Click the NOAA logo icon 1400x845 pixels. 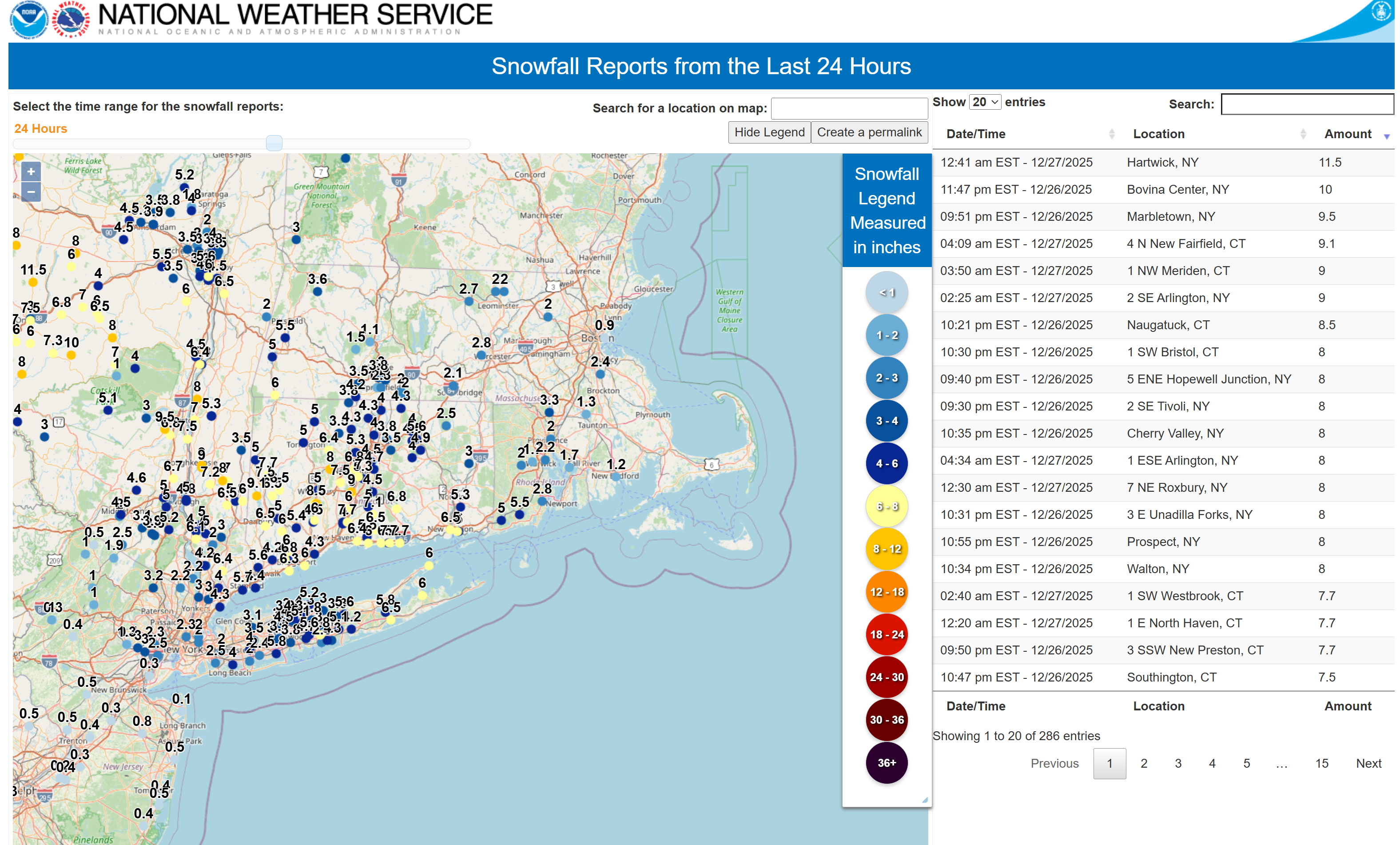click(28, 20)
